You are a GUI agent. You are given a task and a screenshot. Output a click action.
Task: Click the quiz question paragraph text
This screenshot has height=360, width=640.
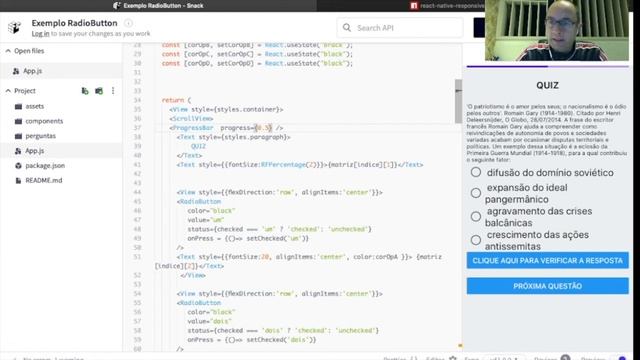[x=547, y=133]
